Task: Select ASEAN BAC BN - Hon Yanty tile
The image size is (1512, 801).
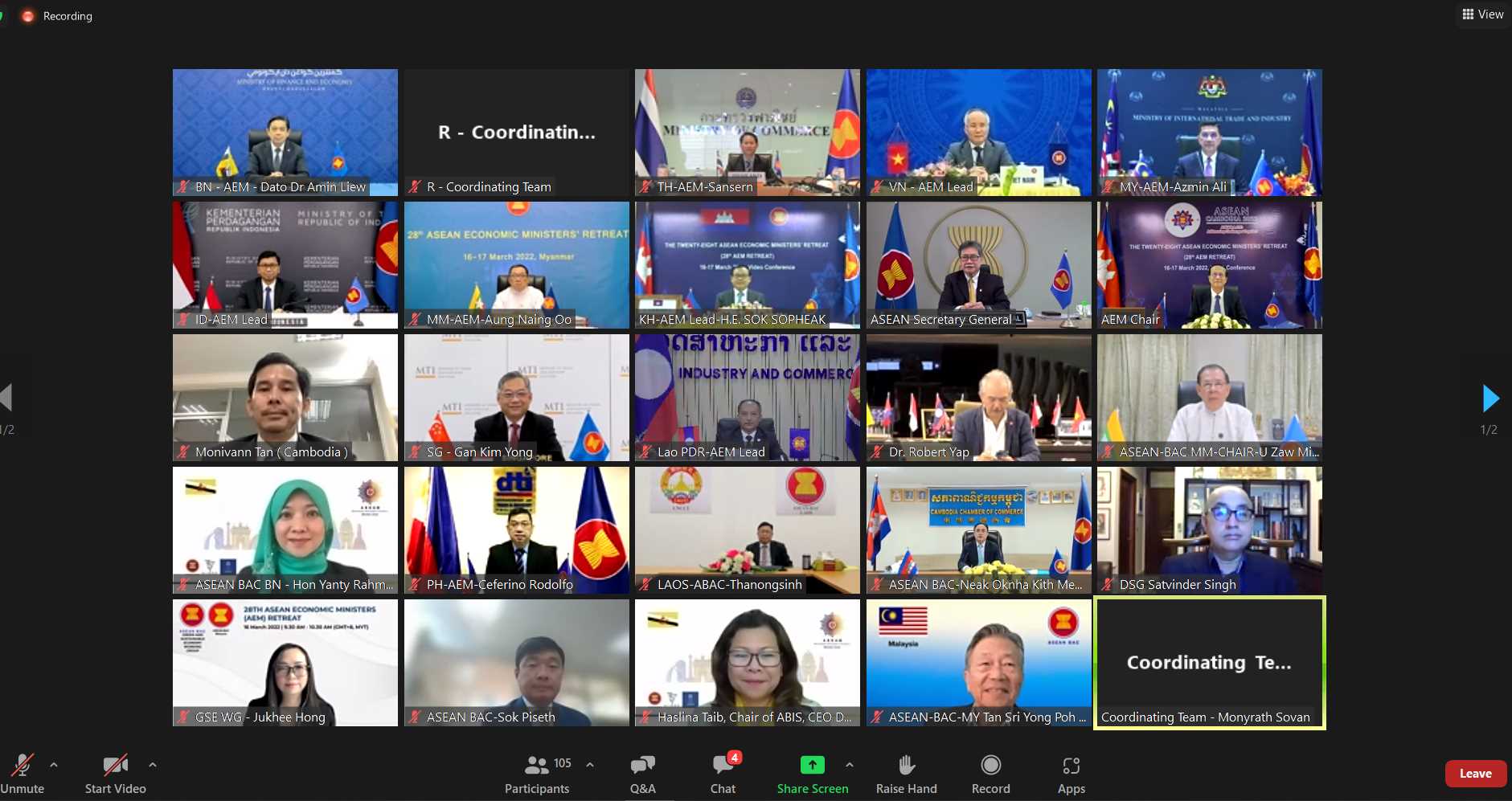Action: pos(285,530)
